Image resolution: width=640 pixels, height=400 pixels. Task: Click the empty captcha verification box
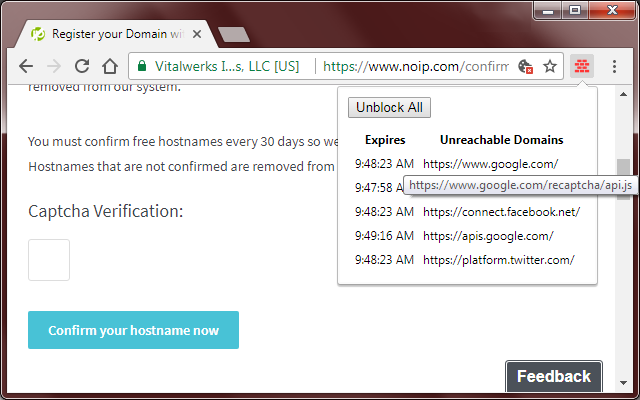click(49, 260)
